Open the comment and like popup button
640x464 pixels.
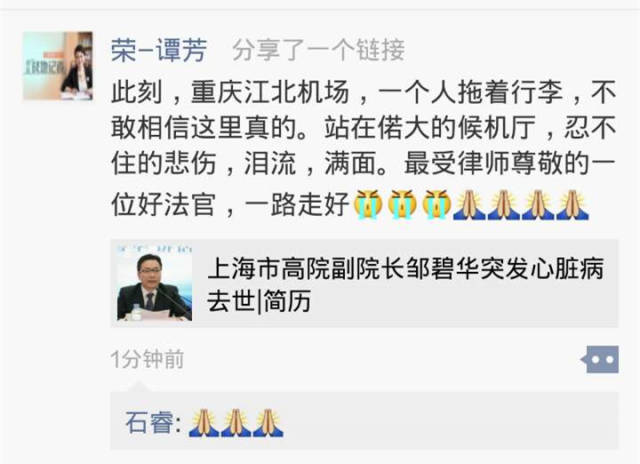600,360
